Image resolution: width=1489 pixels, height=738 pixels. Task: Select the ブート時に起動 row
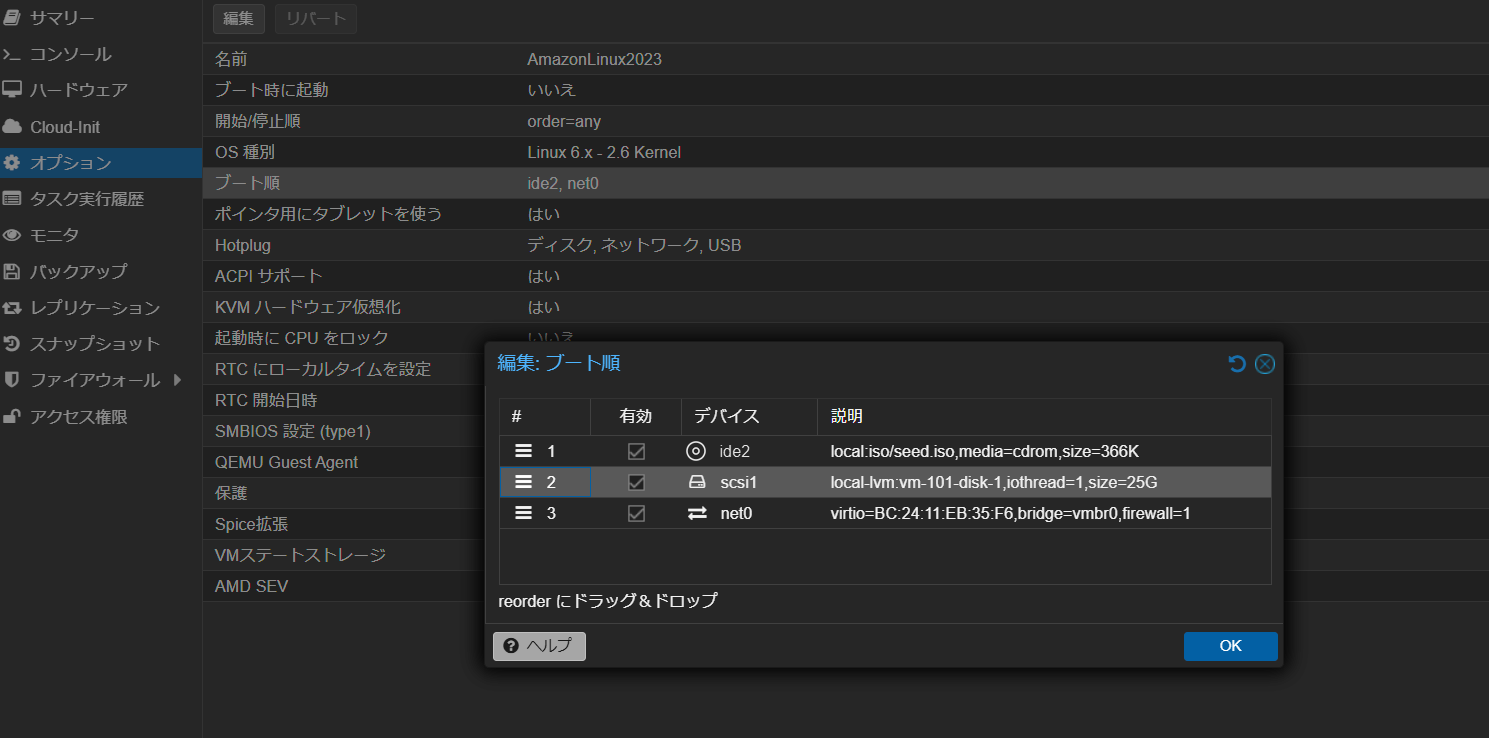845,90
